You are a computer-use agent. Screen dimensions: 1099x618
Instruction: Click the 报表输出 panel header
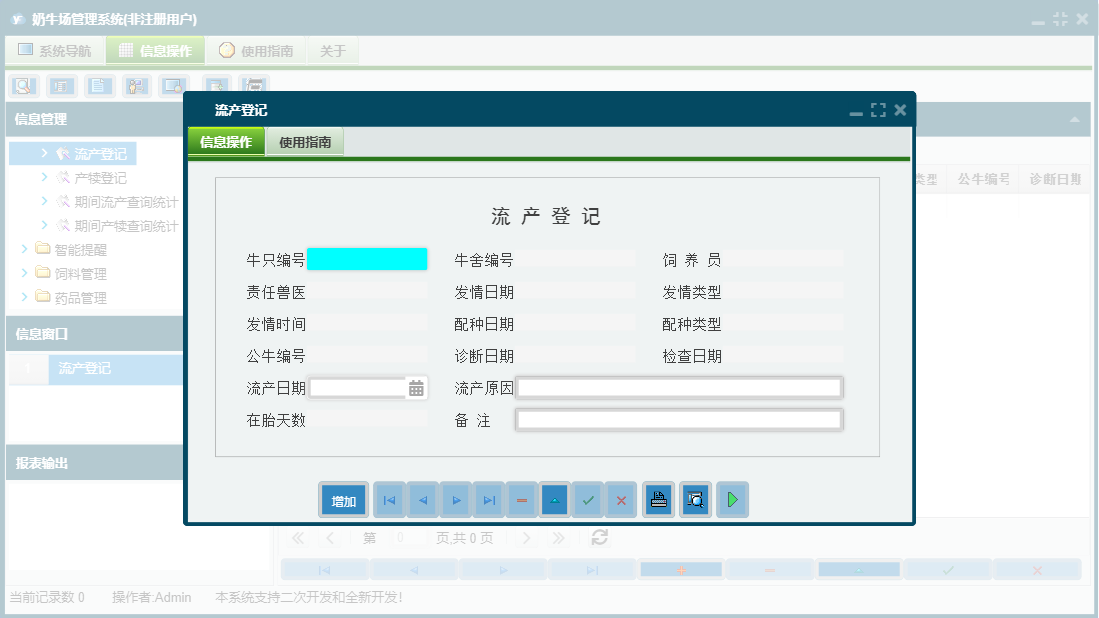(95, 463)
